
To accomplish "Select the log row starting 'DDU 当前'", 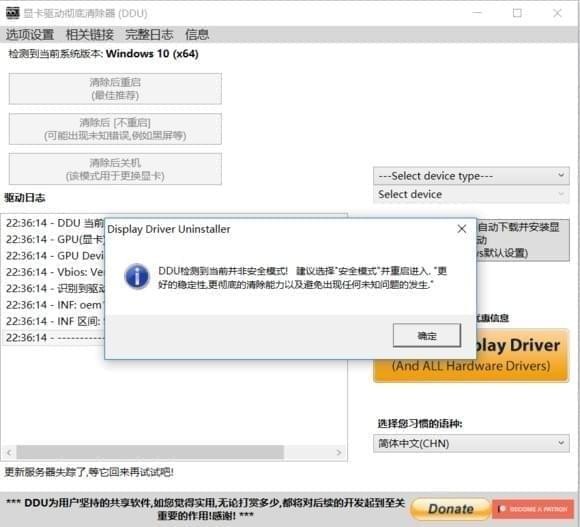I will click(x=54, y=223).
